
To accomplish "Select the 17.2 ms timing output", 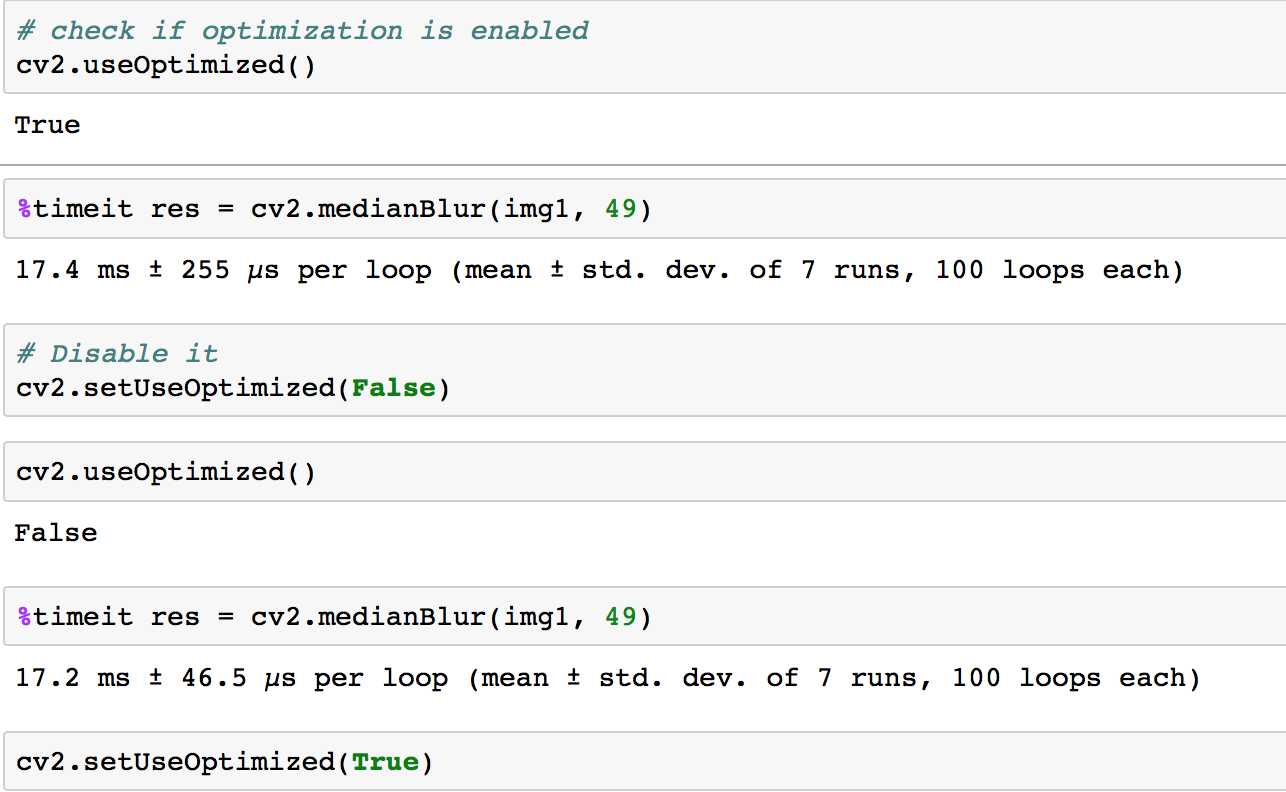I will (607, 678).
